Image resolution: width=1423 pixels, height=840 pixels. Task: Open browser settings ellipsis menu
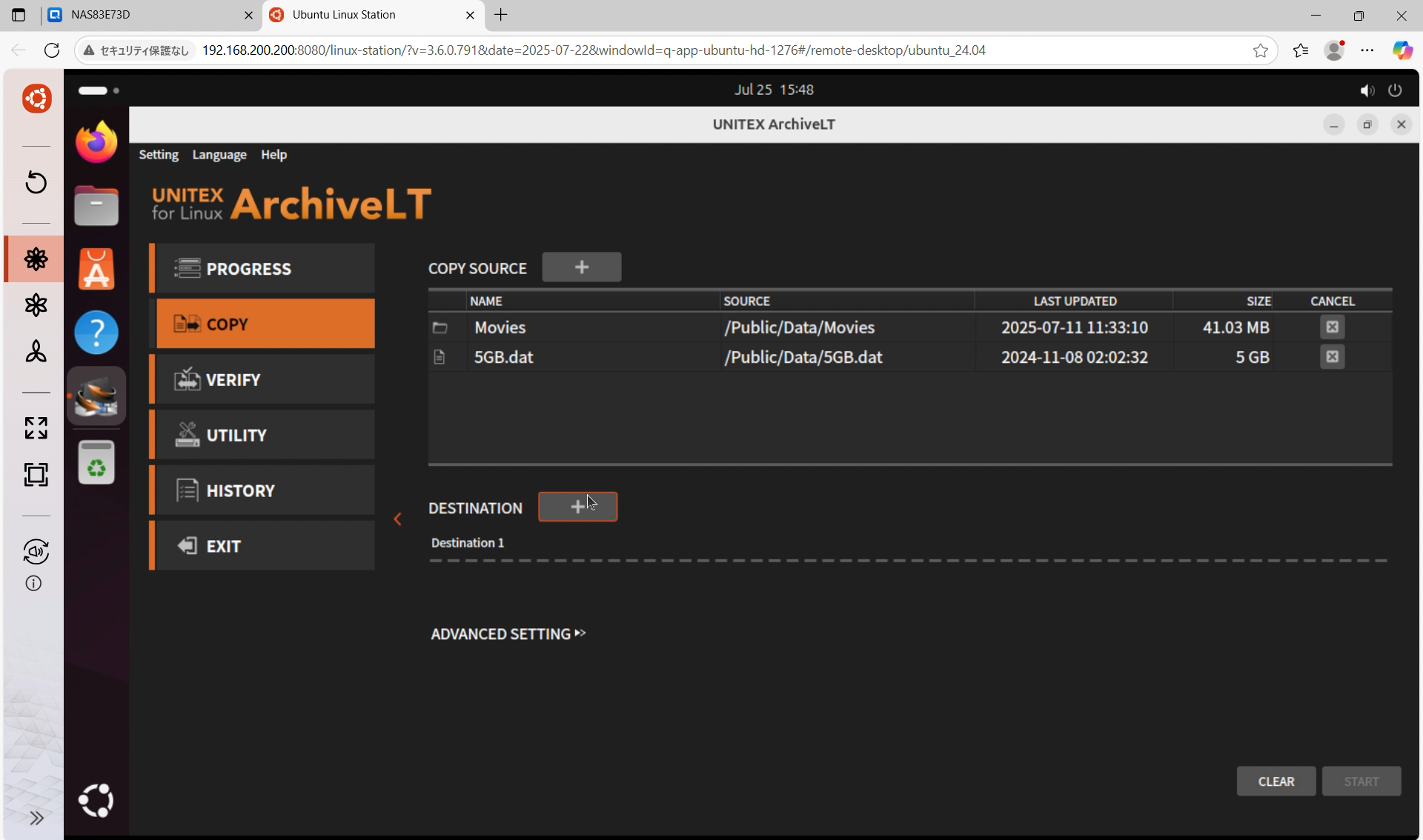(x=1367, y=50)
